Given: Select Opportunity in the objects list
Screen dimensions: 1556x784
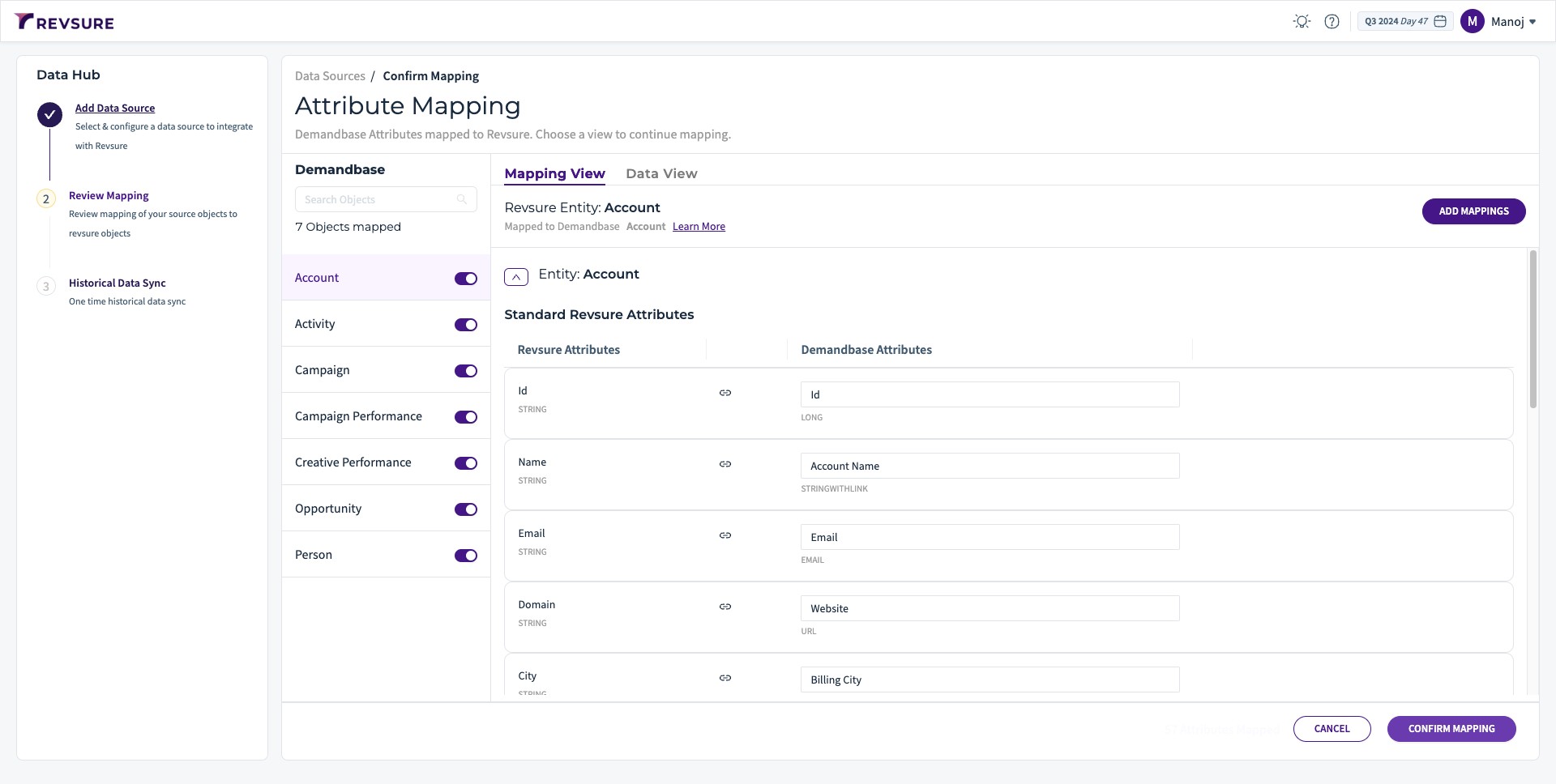Looking at the screenshot, I should [386, 509].
